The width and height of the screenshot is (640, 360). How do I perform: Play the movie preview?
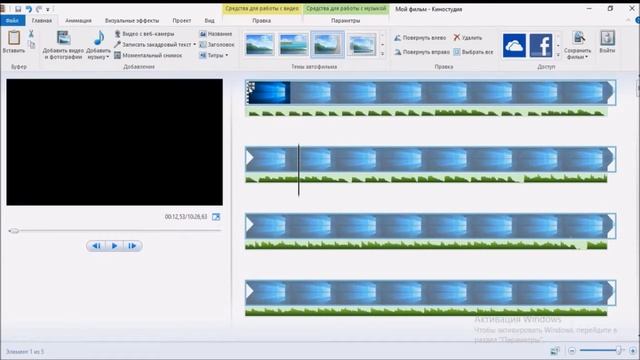(x=114, y=246)
